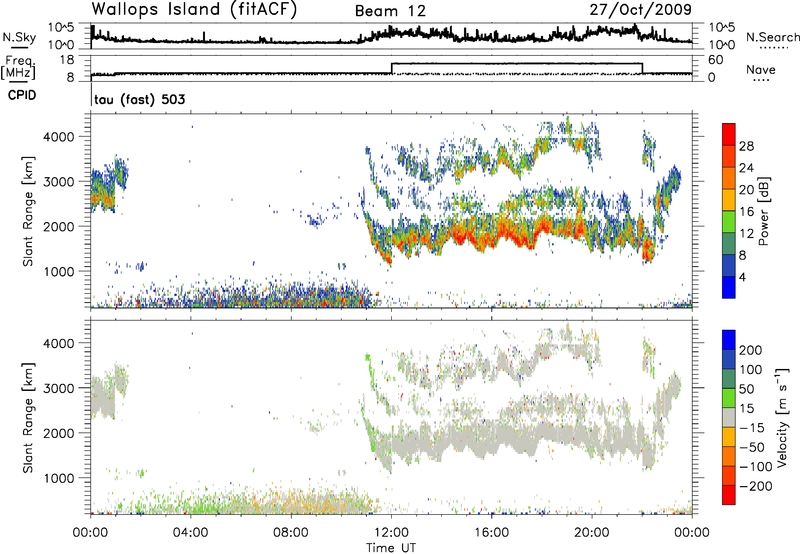
Task: Click the '16' tick on Power colorbar
Action: [x=746, y=211]
